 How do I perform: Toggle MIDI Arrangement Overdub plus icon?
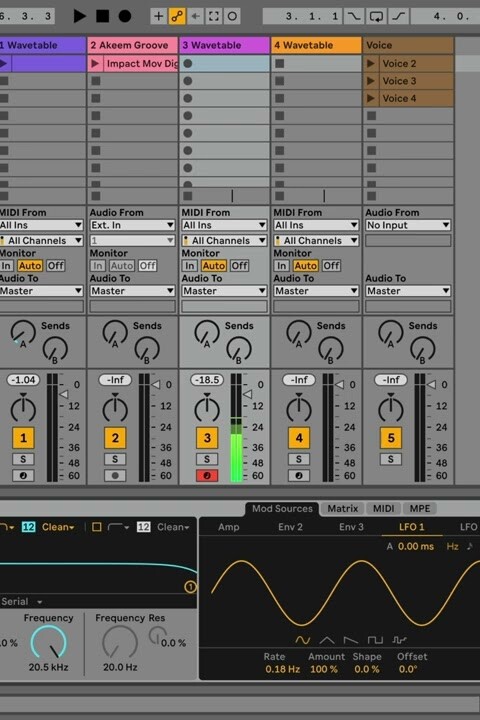[158, 17]
